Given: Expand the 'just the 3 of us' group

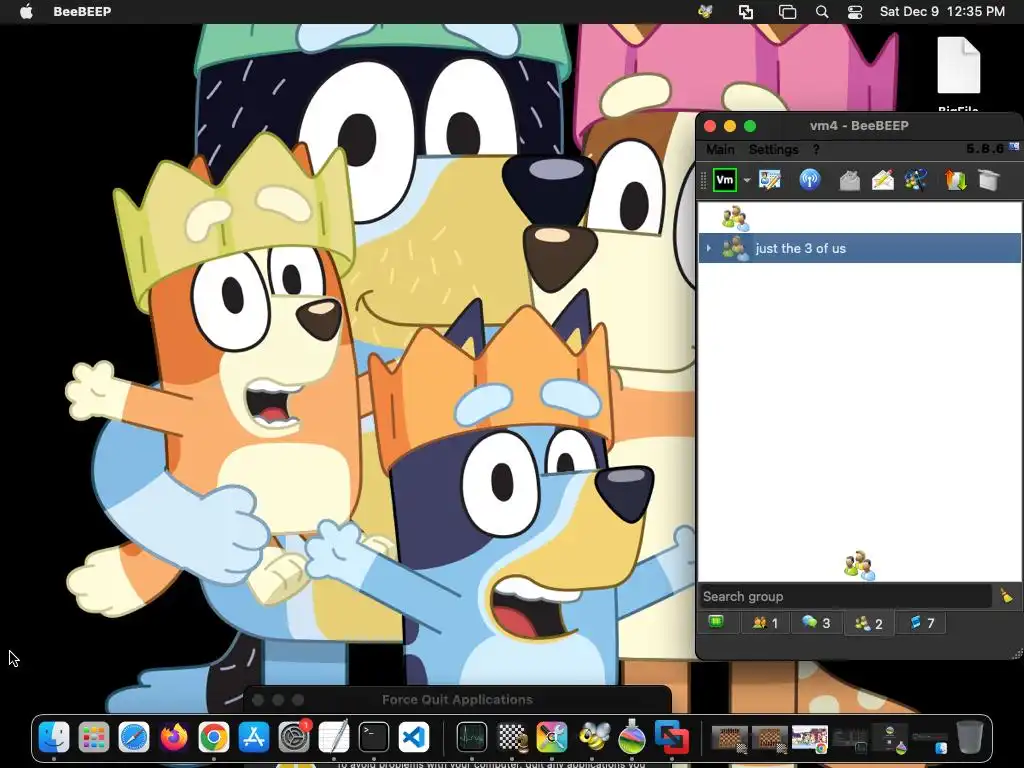Looking at the screenshot, I should tap(709, 248).
